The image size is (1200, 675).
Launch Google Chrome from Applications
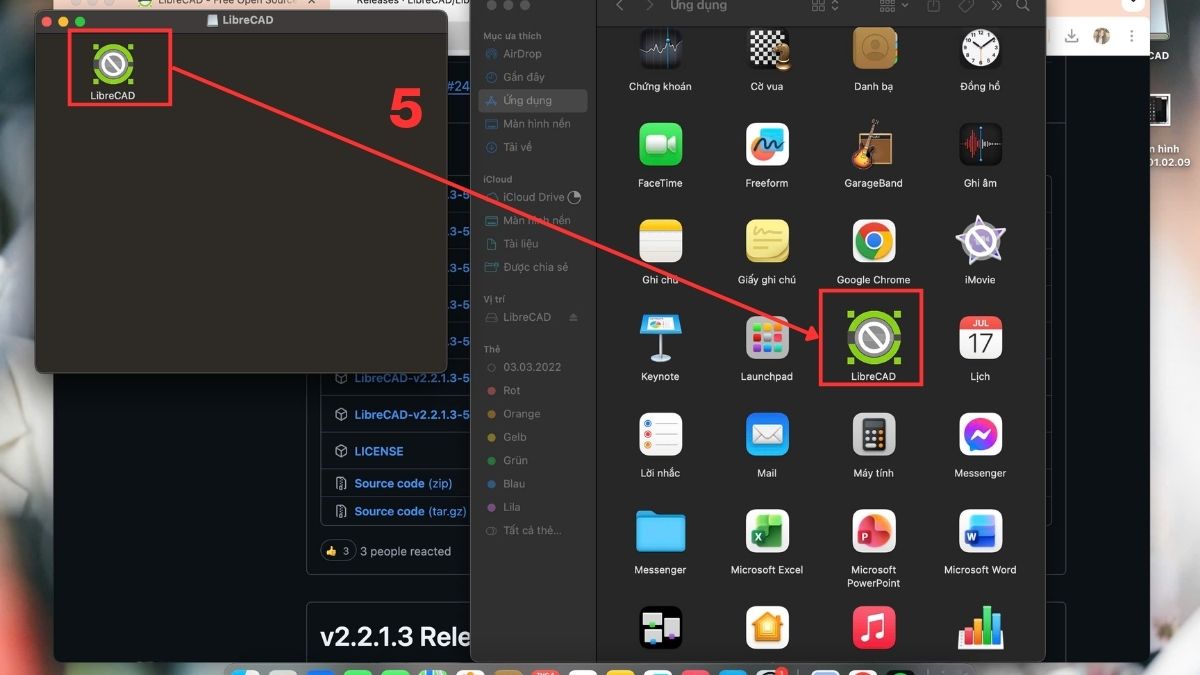873,241
